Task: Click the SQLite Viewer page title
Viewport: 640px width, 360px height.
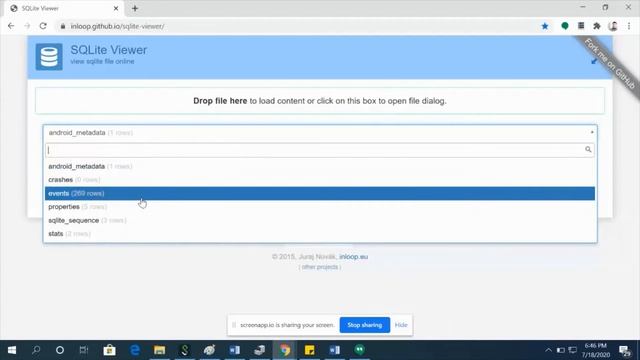Action: point(109,50)
